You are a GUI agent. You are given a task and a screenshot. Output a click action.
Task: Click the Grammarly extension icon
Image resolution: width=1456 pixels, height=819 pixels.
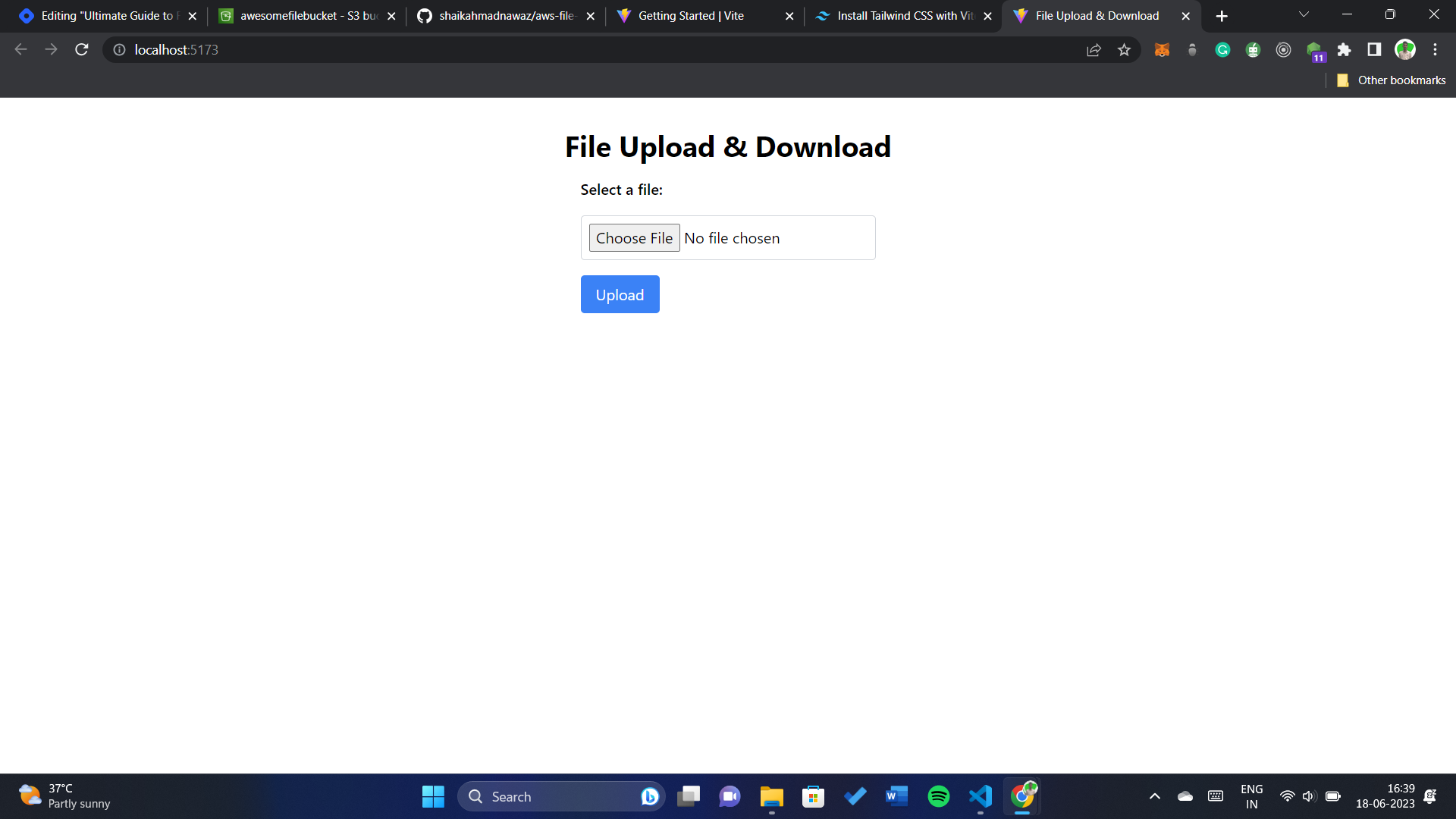tap(1222, 50)
